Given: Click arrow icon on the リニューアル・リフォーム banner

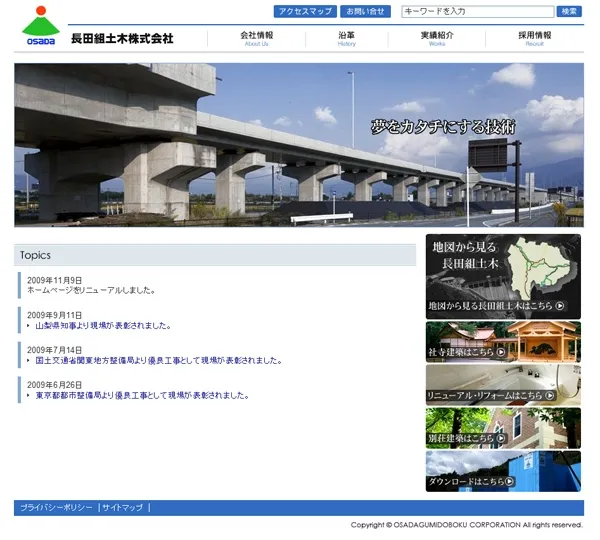Looking at the screenshot, I should tap(550, 396).
